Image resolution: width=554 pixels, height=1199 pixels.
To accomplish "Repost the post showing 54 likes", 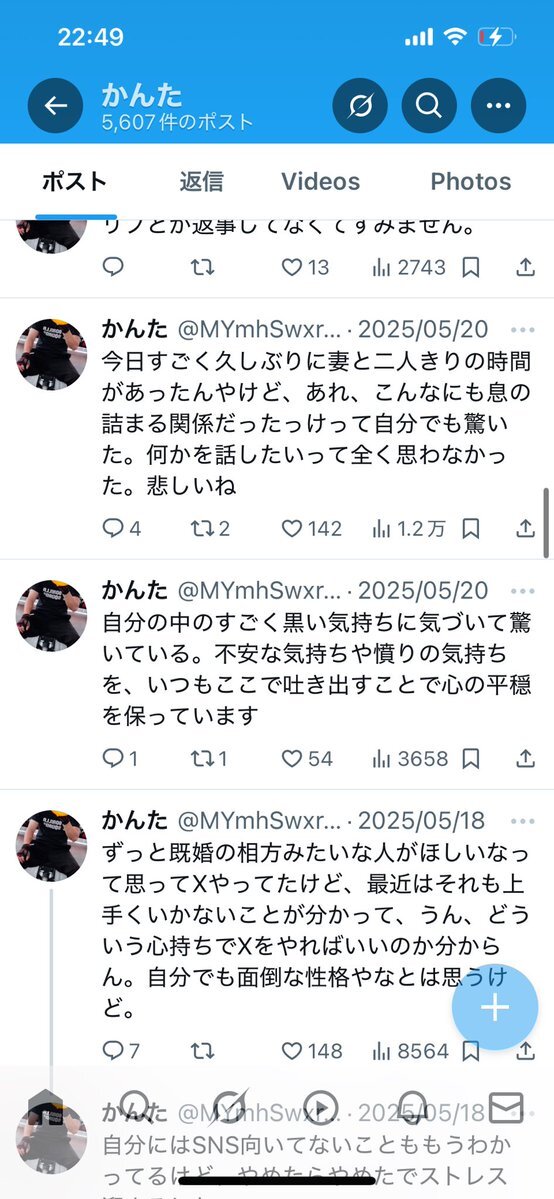I will coord(209,759).
